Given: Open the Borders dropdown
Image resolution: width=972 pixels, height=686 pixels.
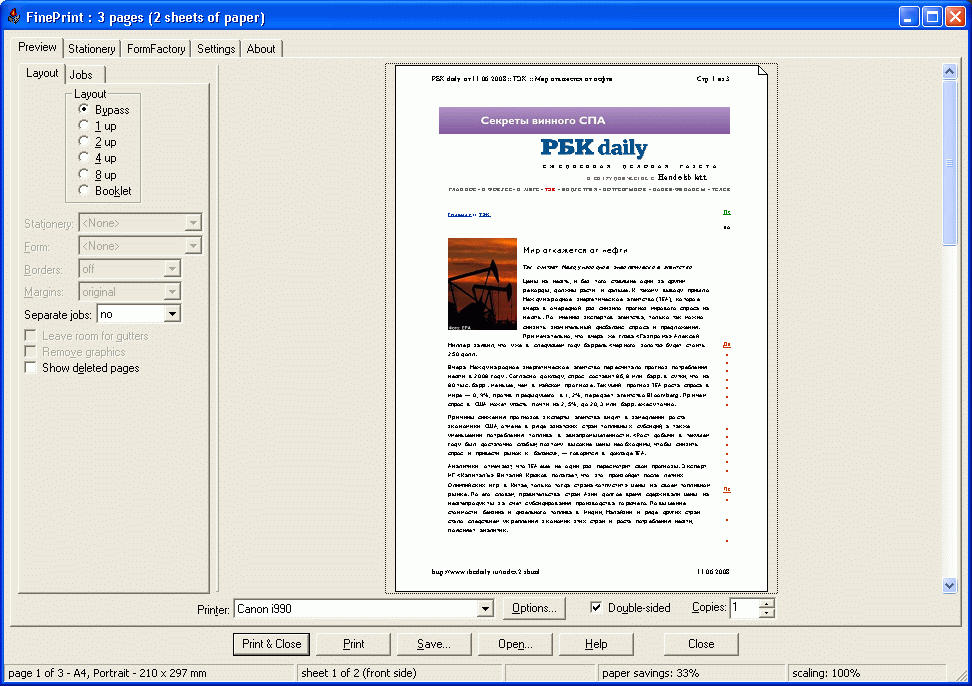Looking at the screenshot, I should pyautogui.click(x=173, y=268).
